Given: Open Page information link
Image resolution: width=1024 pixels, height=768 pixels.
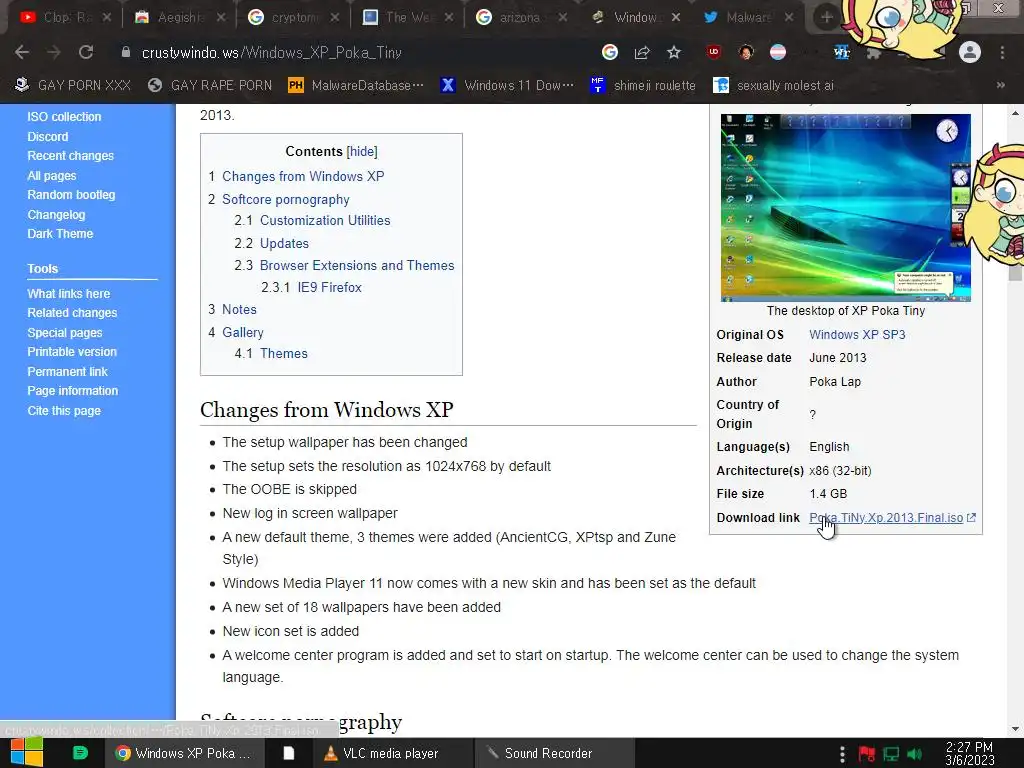Looking at the screenshot, I should pos(72,391).
